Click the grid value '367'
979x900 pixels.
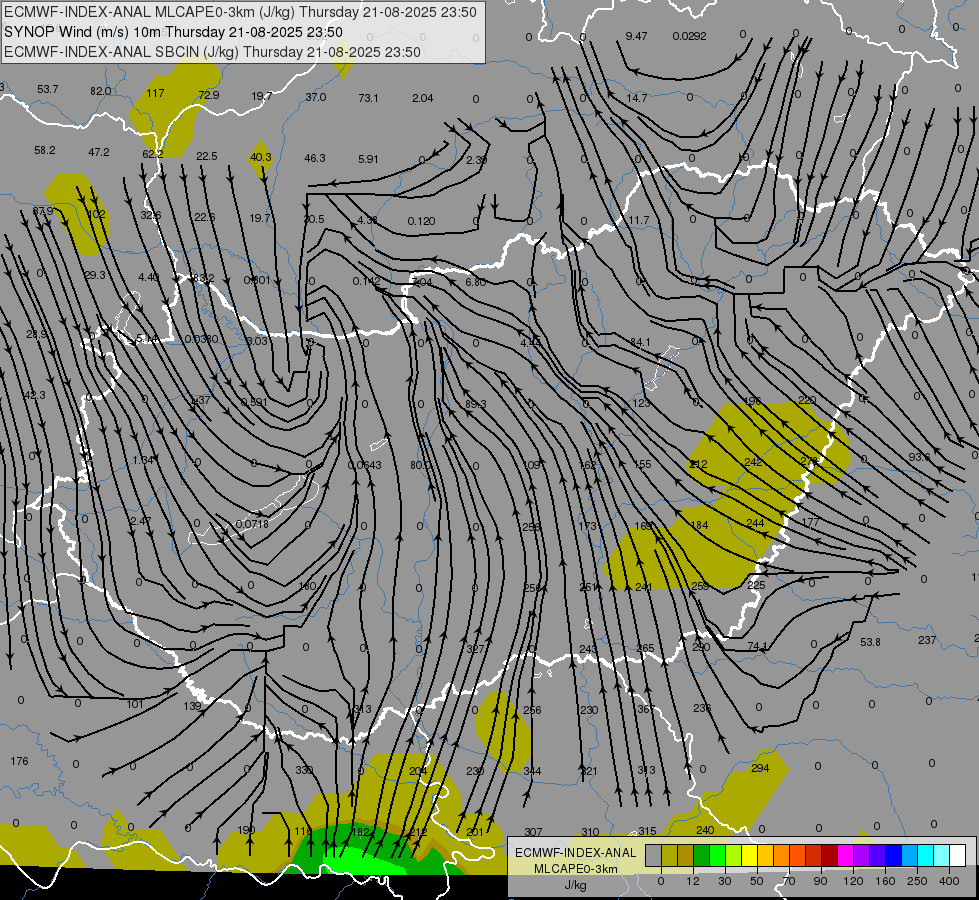tap(646, 709)
